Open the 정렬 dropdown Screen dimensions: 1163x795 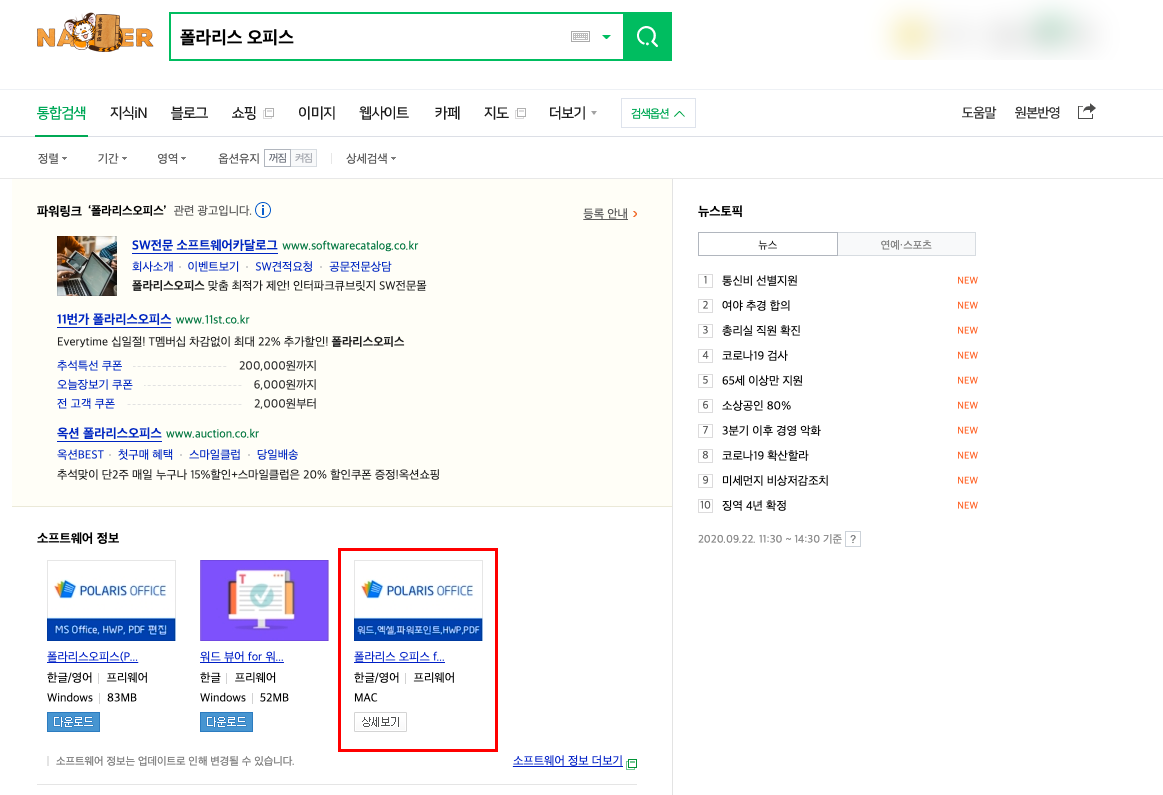point(53,158)
